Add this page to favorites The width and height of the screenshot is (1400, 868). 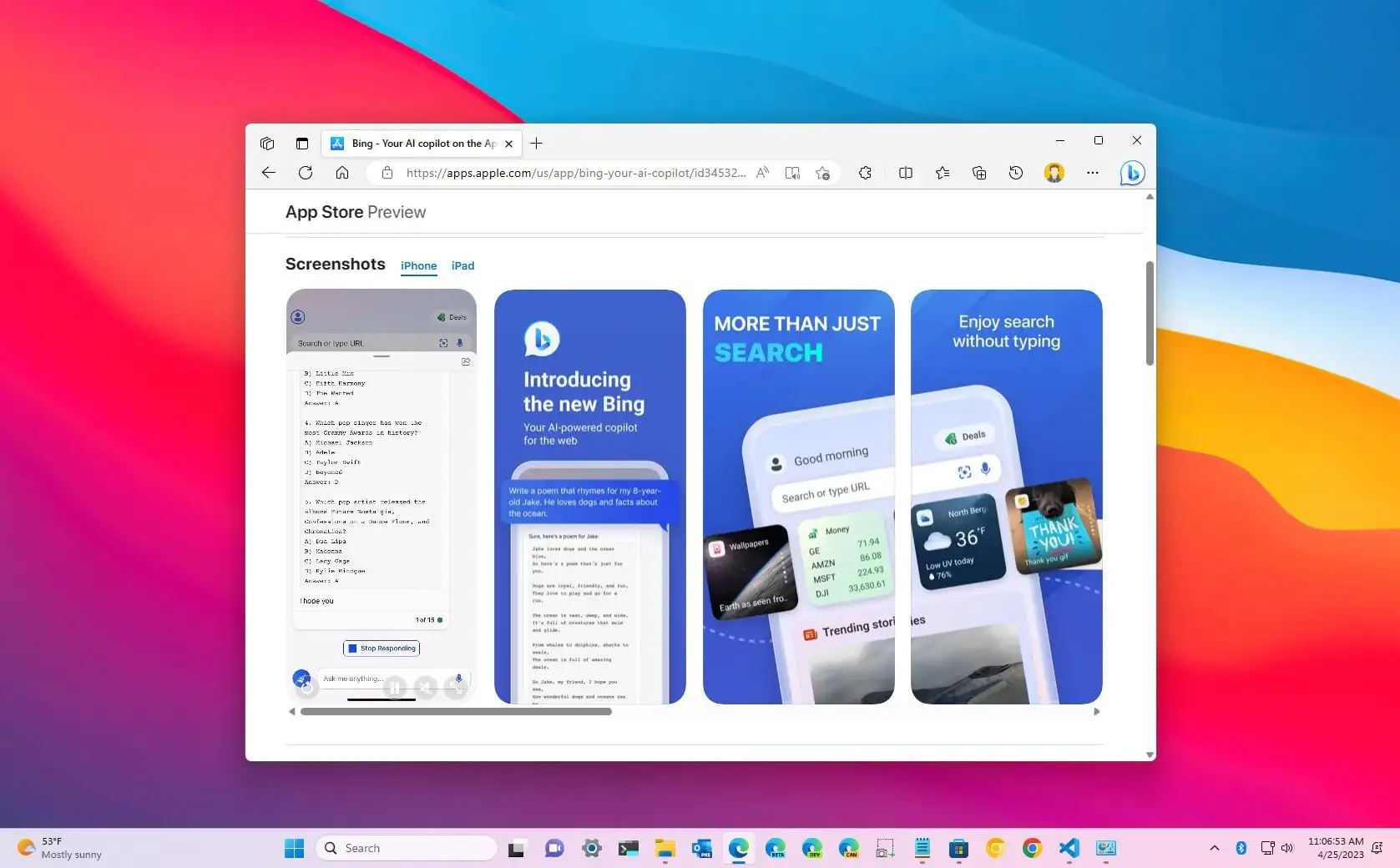tap(822, 173)
